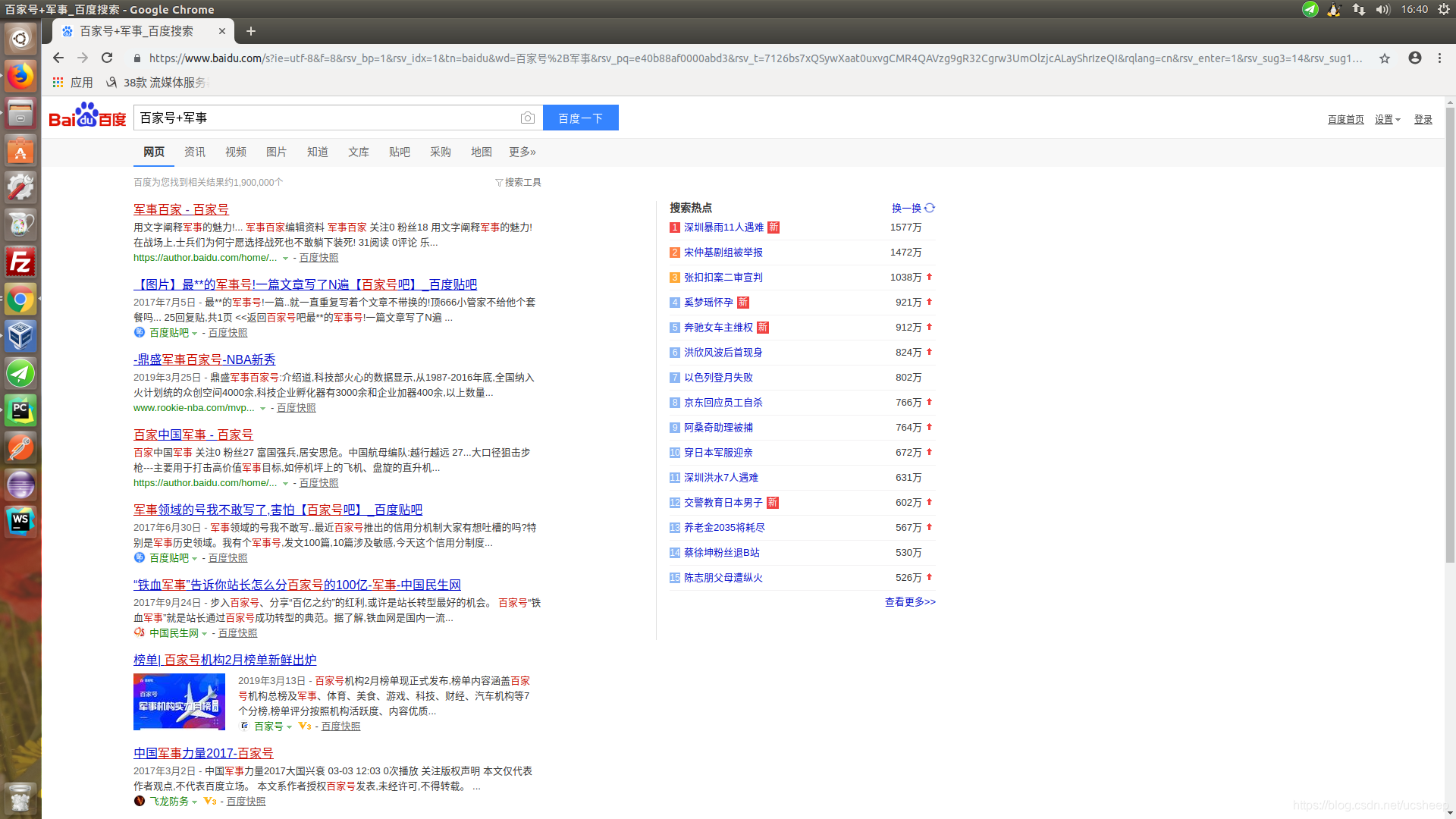Click the 百度一下 search button
The width and height of the screenshot is (1456, 819).
(x=581, y=118)
